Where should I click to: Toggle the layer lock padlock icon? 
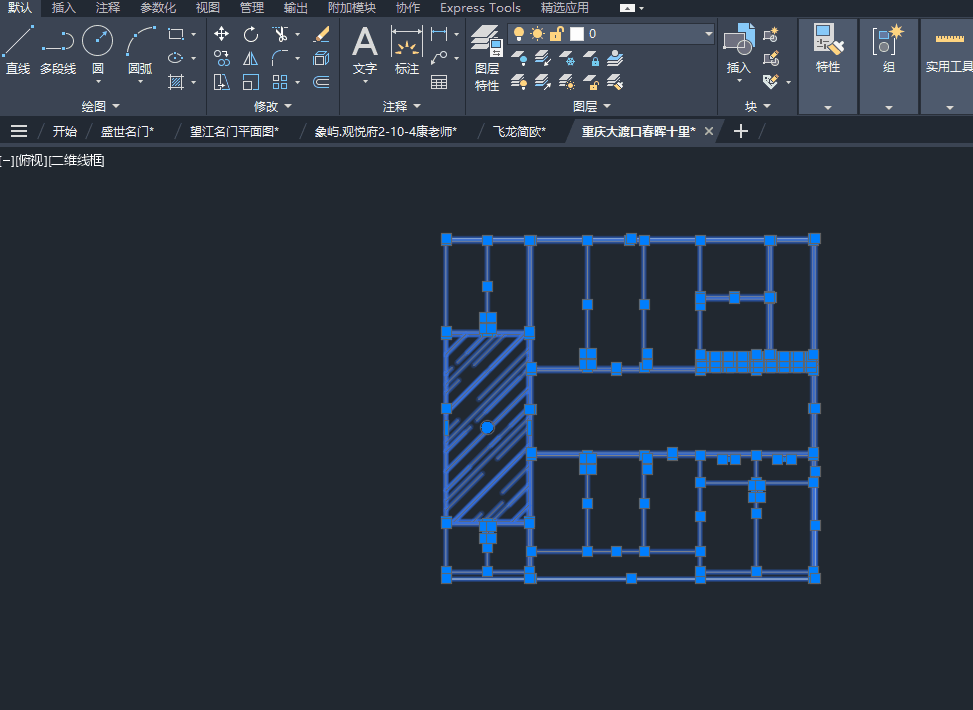(x=557, y=34)
